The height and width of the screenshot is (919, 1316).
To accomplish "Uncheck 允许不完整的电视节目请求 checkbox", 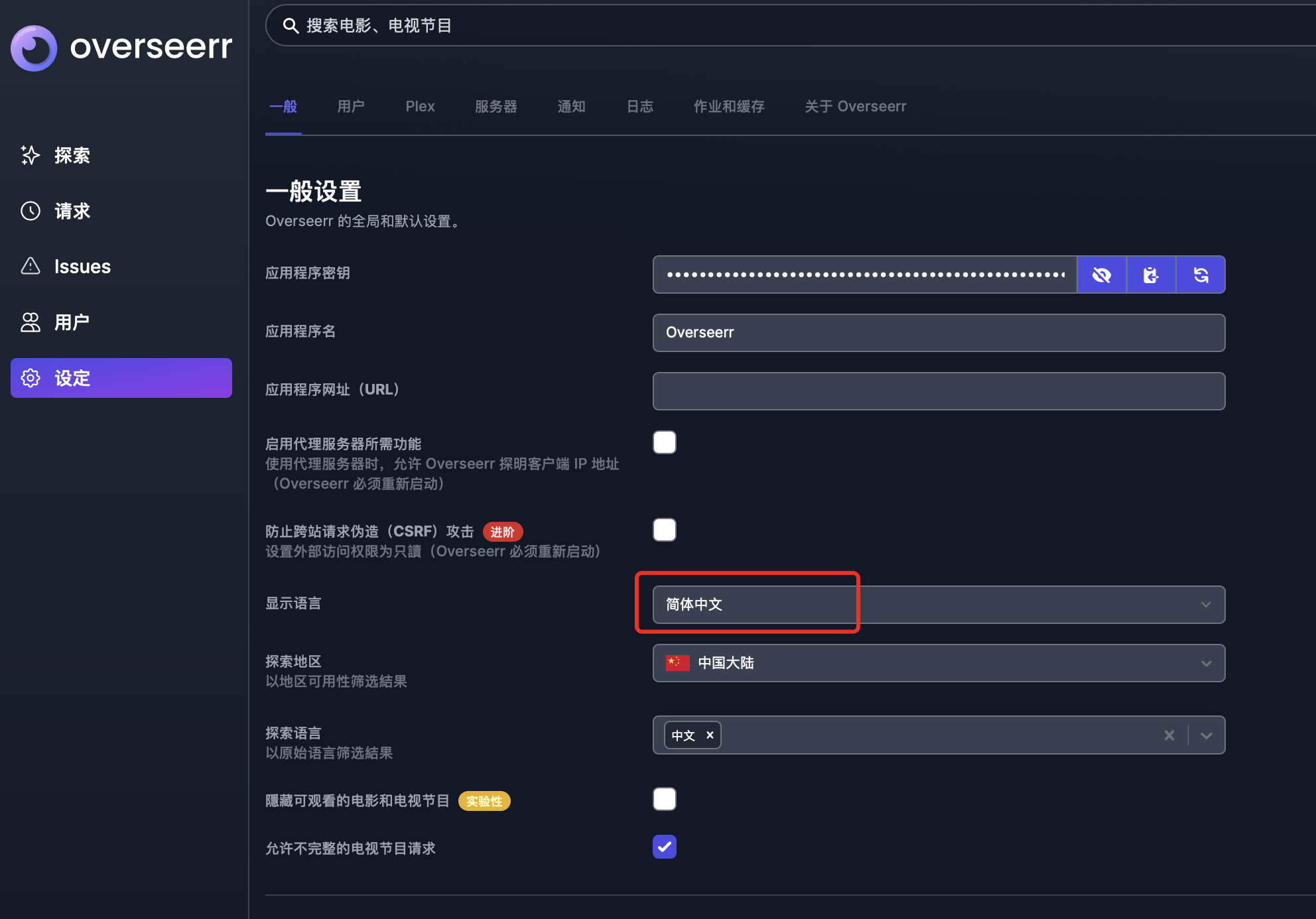I will click(664, 847).
